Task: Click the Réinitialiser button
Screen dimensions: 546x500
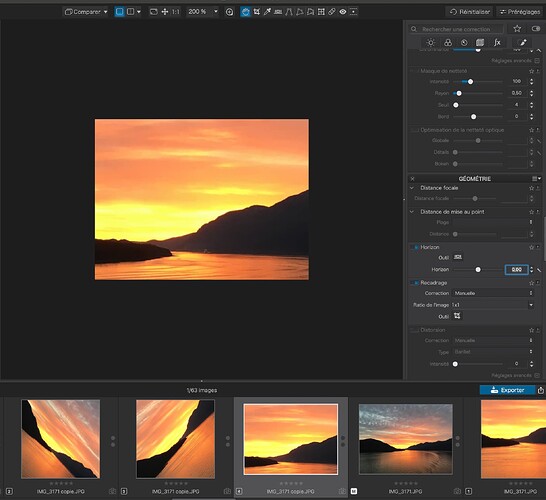Action: pos(470,12)
